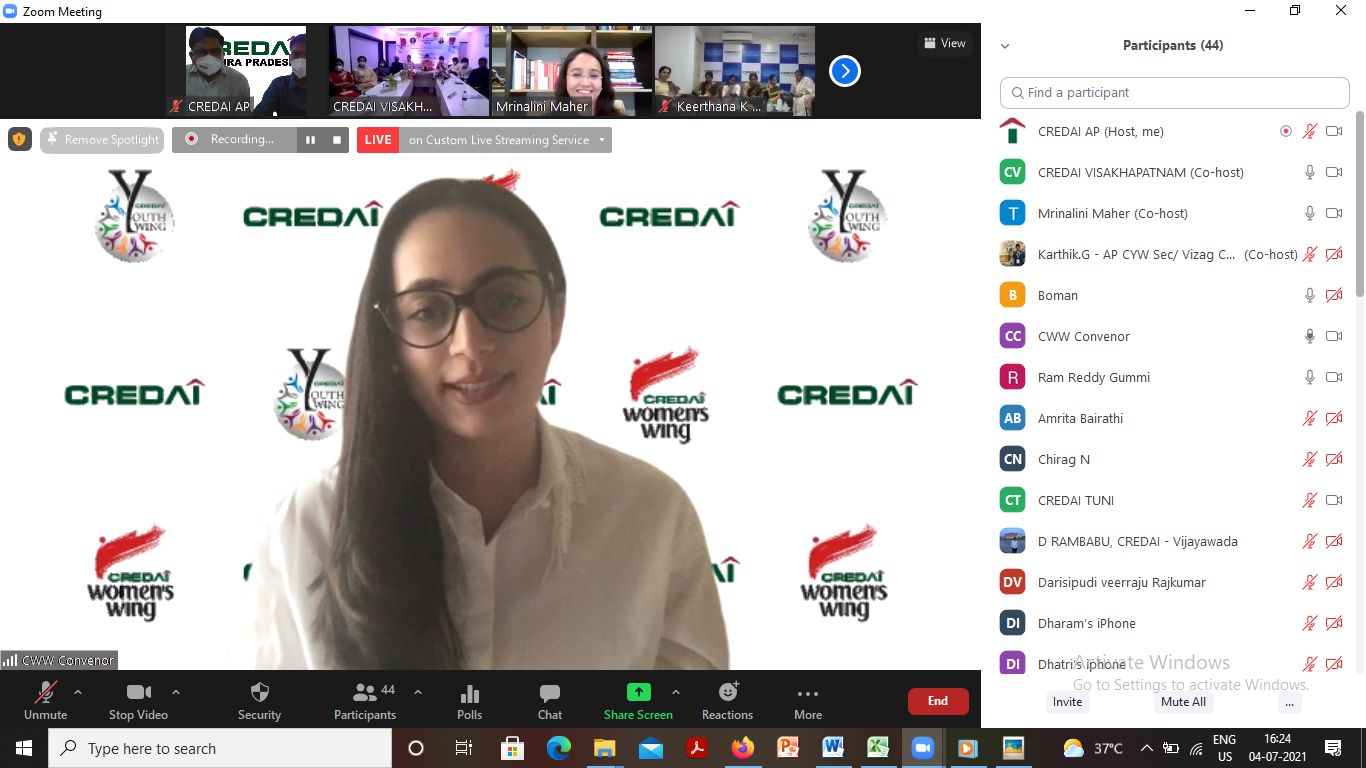Screen dimensions: 1366x768
Task: Click Mrinalini Maher video icon
Action: point(1334,213)
